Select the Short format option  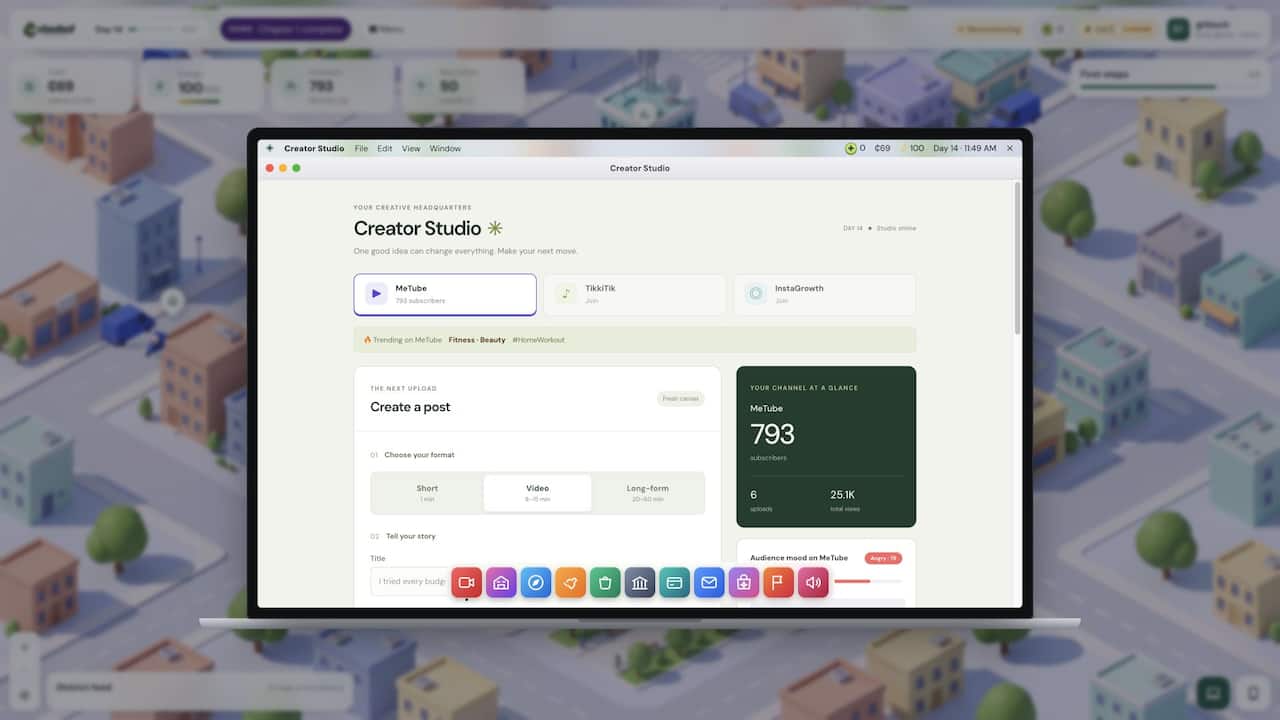[x=428, y=493]
